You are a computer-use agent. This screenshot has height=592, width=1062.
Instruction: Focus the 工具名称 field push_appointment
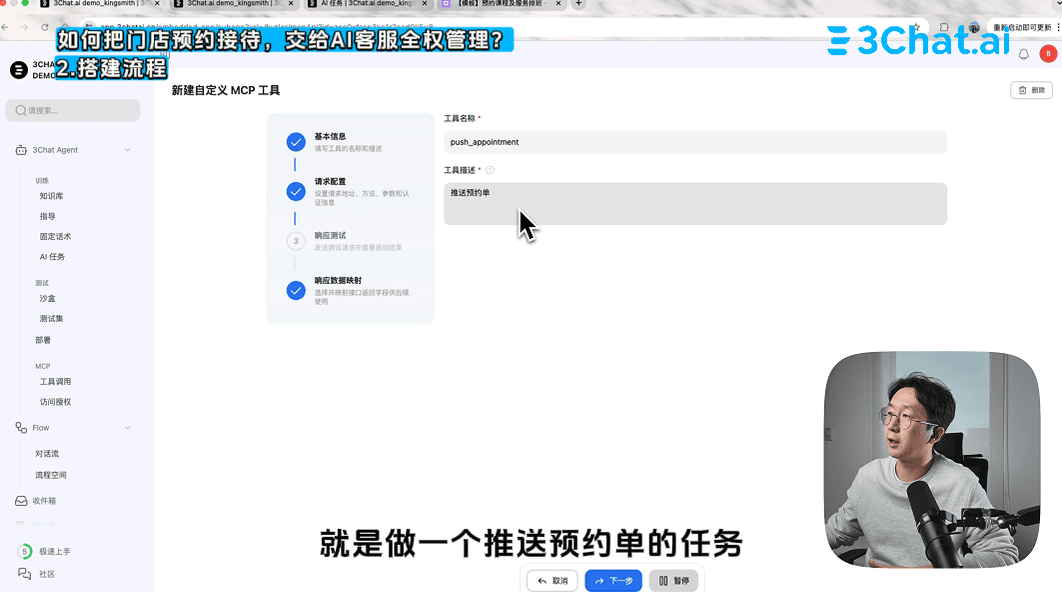(695, 142)
